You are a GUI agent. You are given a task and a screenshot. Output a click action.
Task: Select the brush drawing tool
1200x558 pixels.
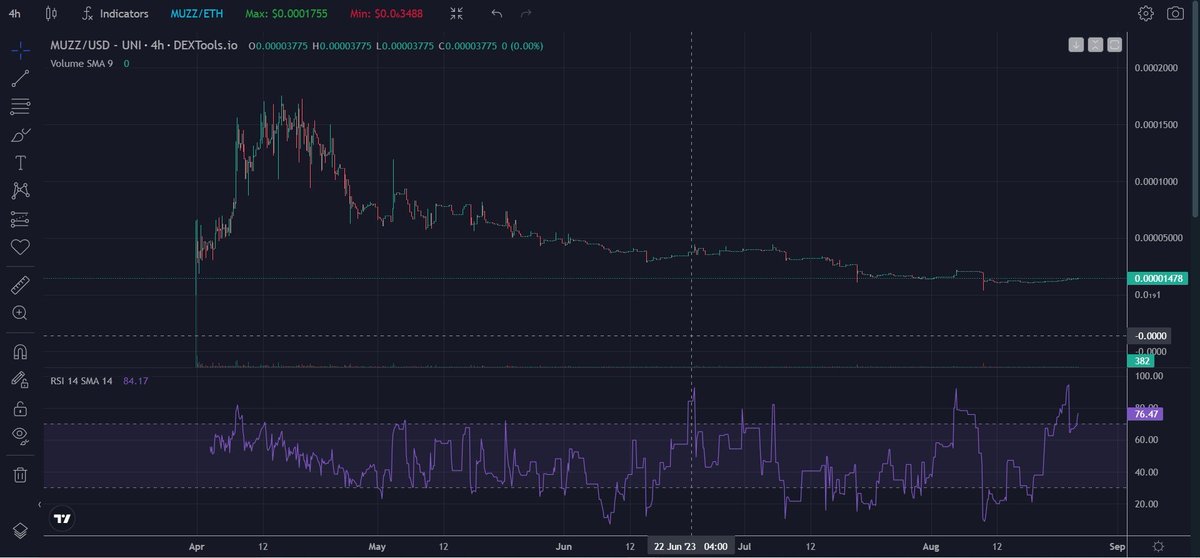pyautogui.click(x=19, y=134)
